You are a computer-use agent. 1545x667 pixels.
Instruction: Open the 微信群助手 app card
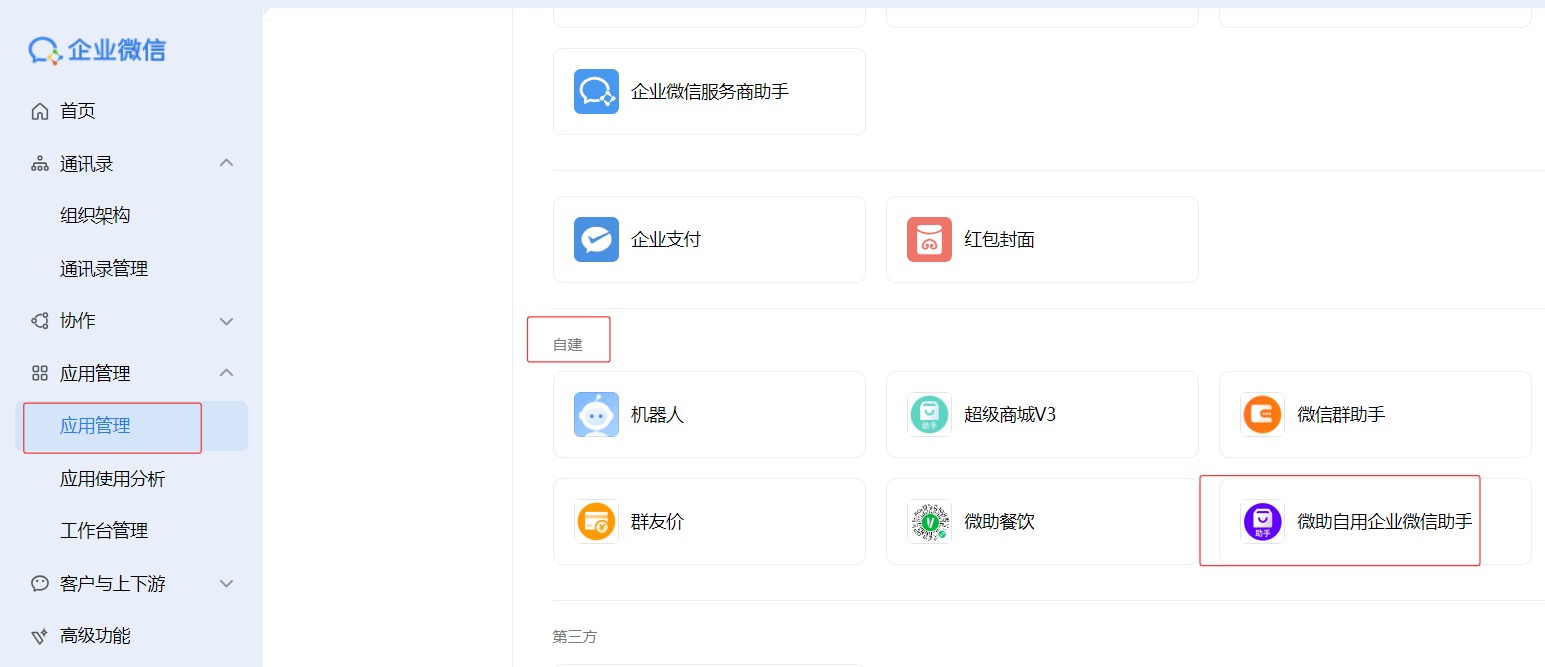click(1375, 414)
